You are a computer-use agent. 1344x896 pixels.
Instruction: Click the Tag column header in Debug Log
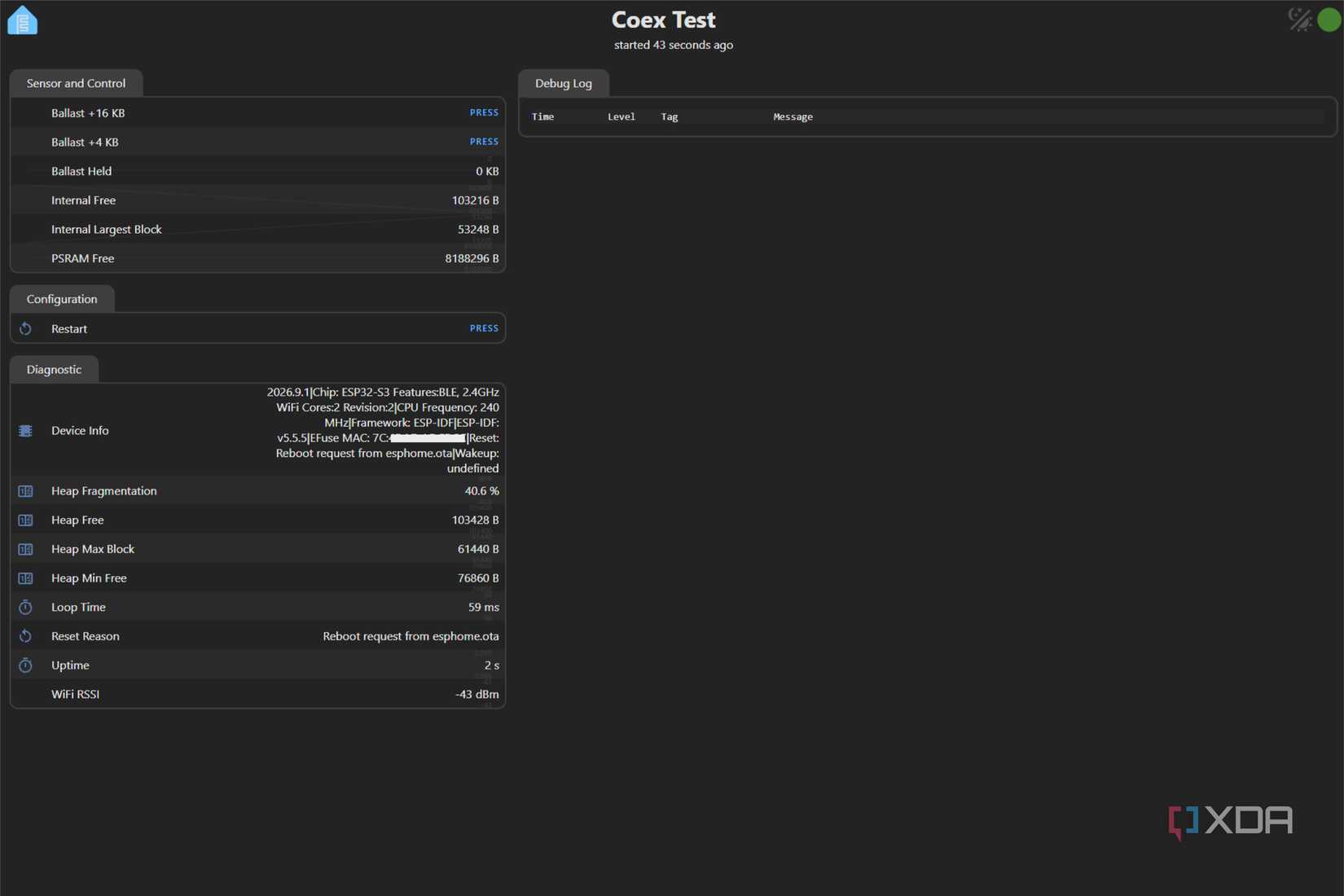tap(670, 116)
